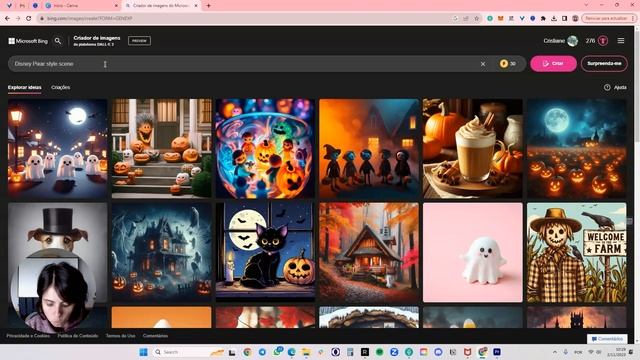Click Reiniciar para atualizar button
This screenshot has width=640, height=360.
coord(607,18)
